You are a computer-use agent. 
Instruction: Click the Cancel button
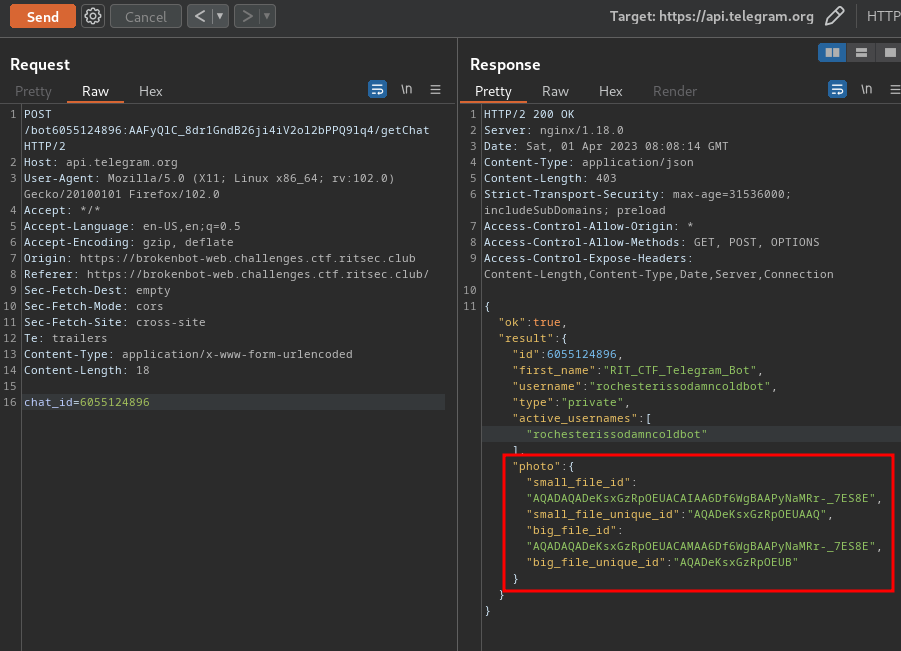tap(146, 17)
